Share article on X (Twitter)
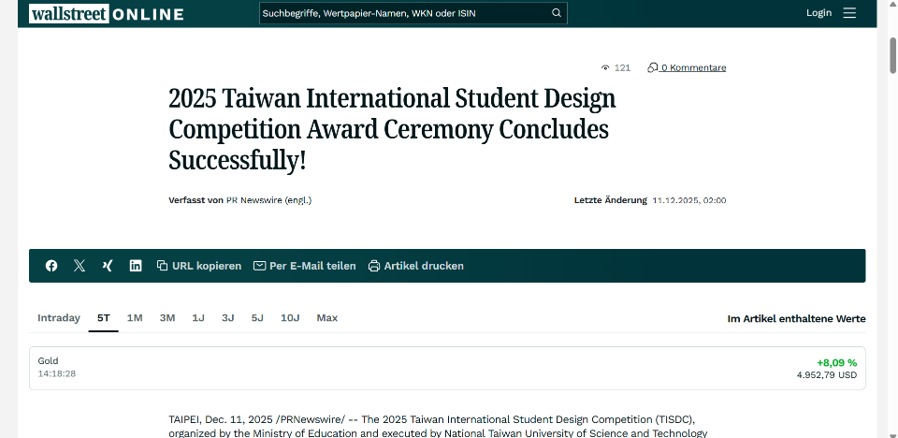898x438 pixels. pos(79,266)
